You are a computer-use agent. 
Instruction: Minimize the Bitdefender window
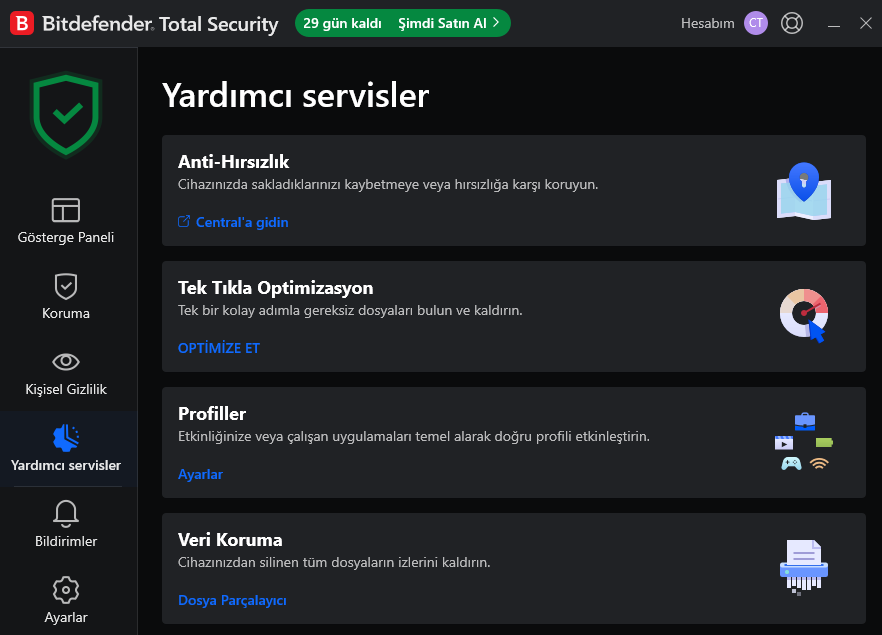(x=834, y=24)
